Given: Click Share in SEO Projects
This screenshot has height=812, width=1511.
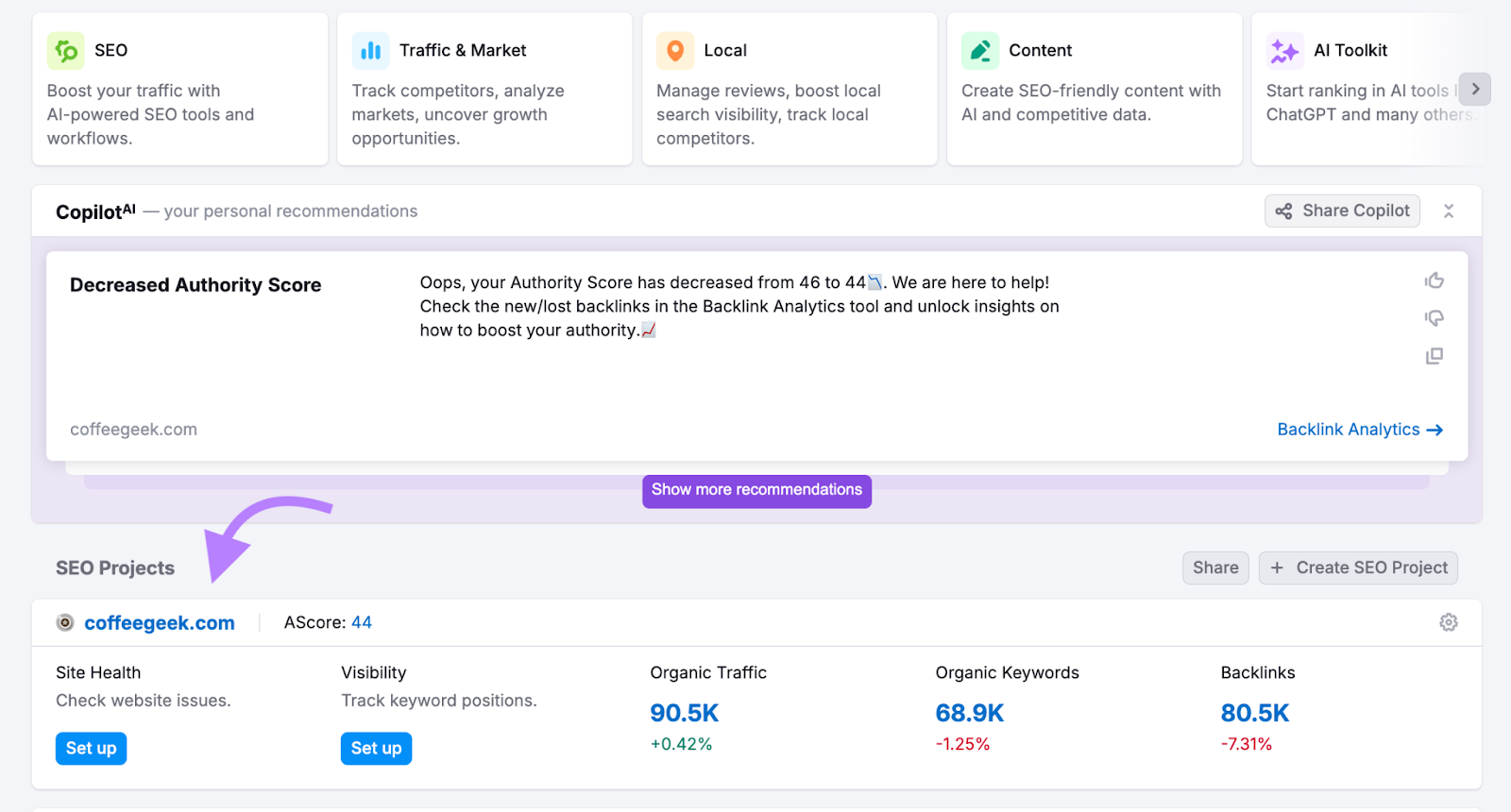Looking at the screenshot, I should [1215, 568].
